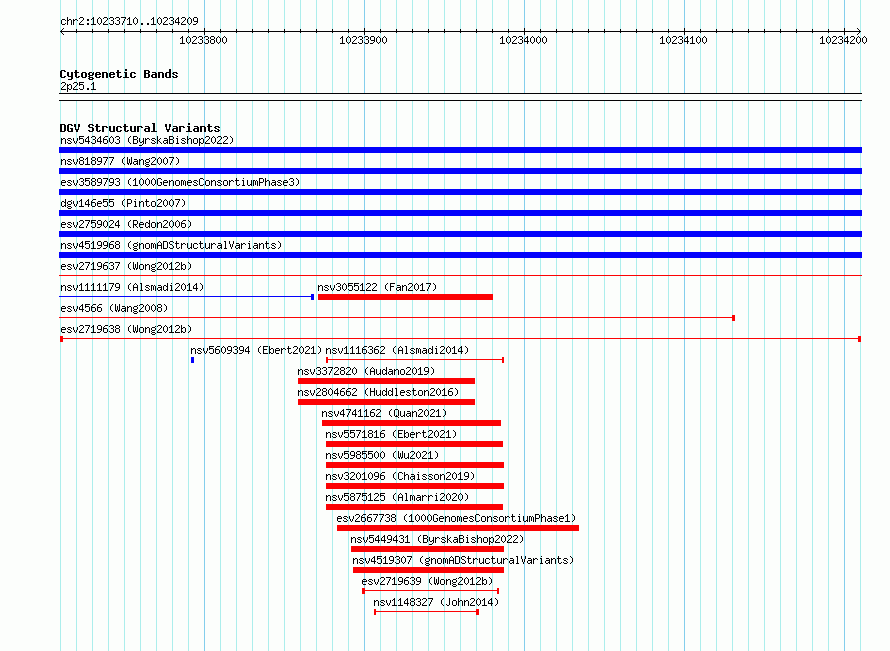Open esv3589793 (1000GenomesConsortiumPhase3) label
890x651 pixels.
[180, 182]
